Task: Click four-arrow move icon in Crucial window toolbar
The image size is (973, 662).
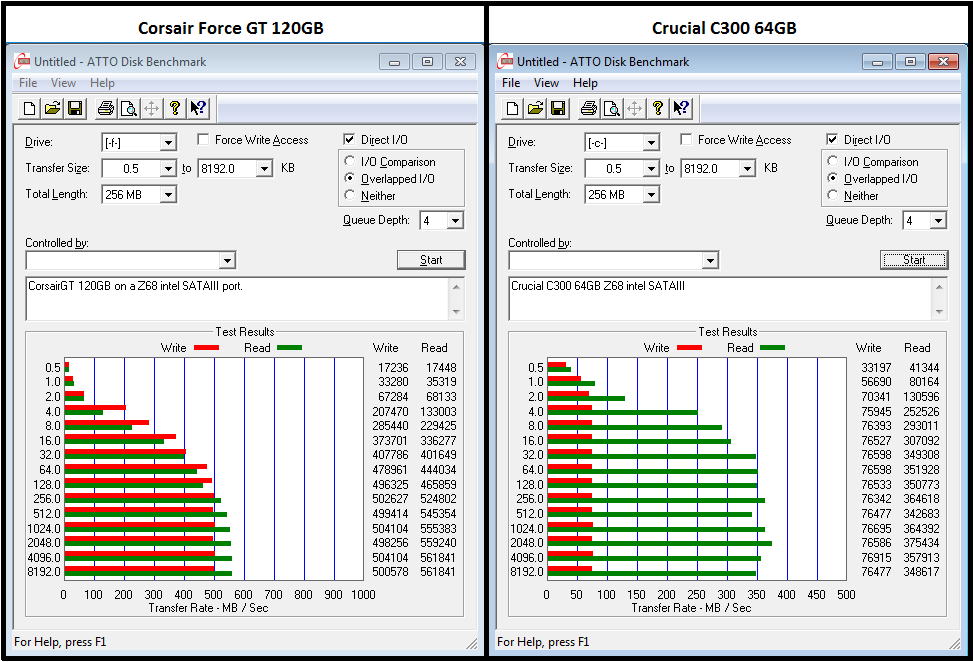Action: [x=634, y=109]
